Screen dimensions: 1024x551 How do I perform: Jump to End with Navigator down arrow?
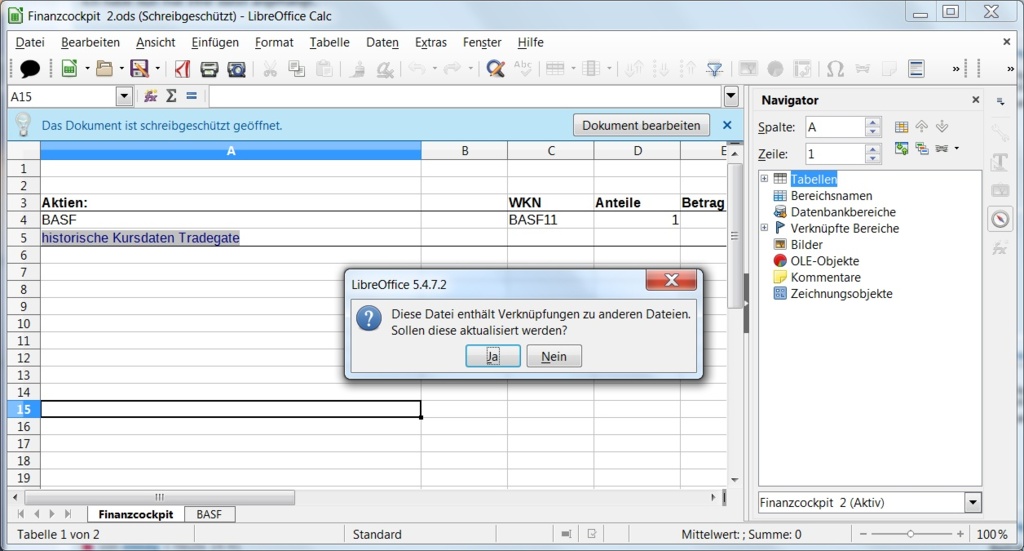point(942,127)
